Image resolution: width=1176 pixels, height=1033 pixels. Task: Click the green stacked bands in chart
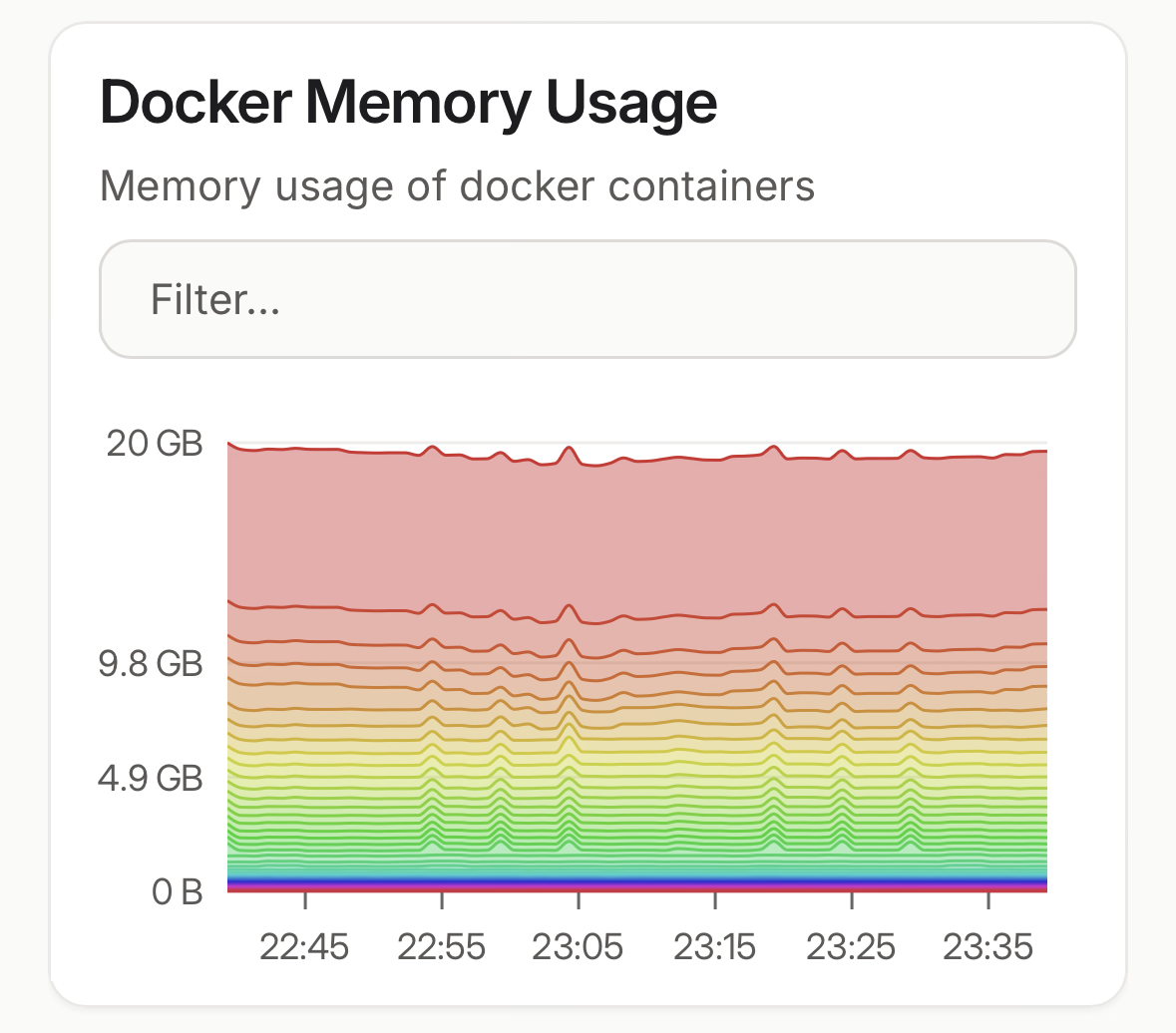click(x=638, y=823)
